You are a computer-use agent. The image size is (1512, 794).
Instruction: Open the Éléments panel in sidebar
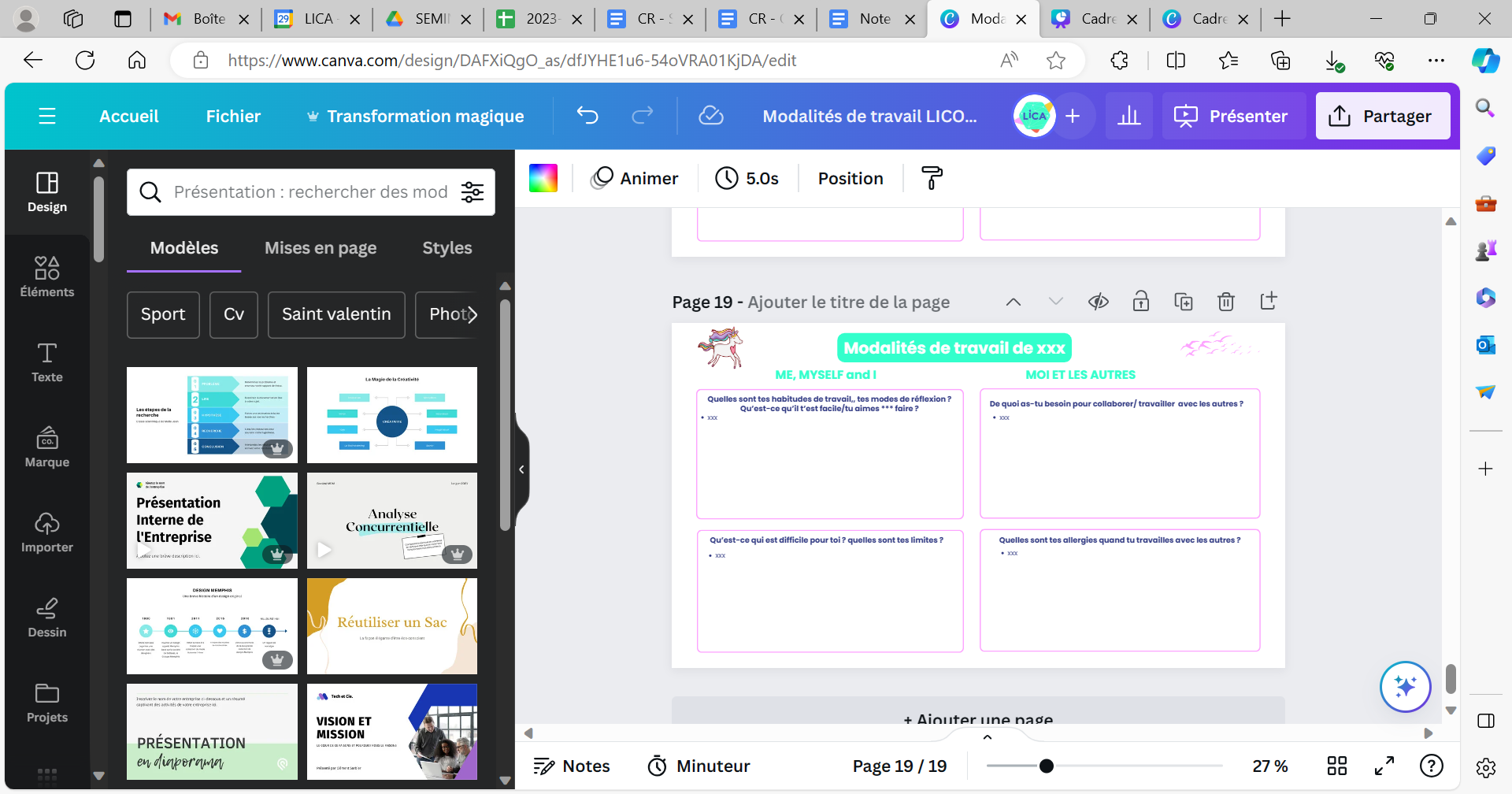[x=47, y=277]
